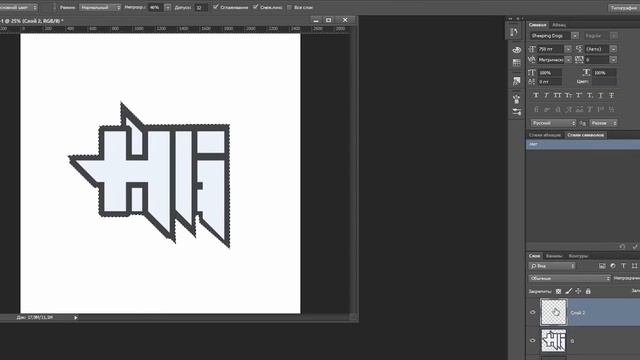Apply Subscript style in Character panel
Screen dimensions: 640x360
pyautogui.click(x=590, y=95)
